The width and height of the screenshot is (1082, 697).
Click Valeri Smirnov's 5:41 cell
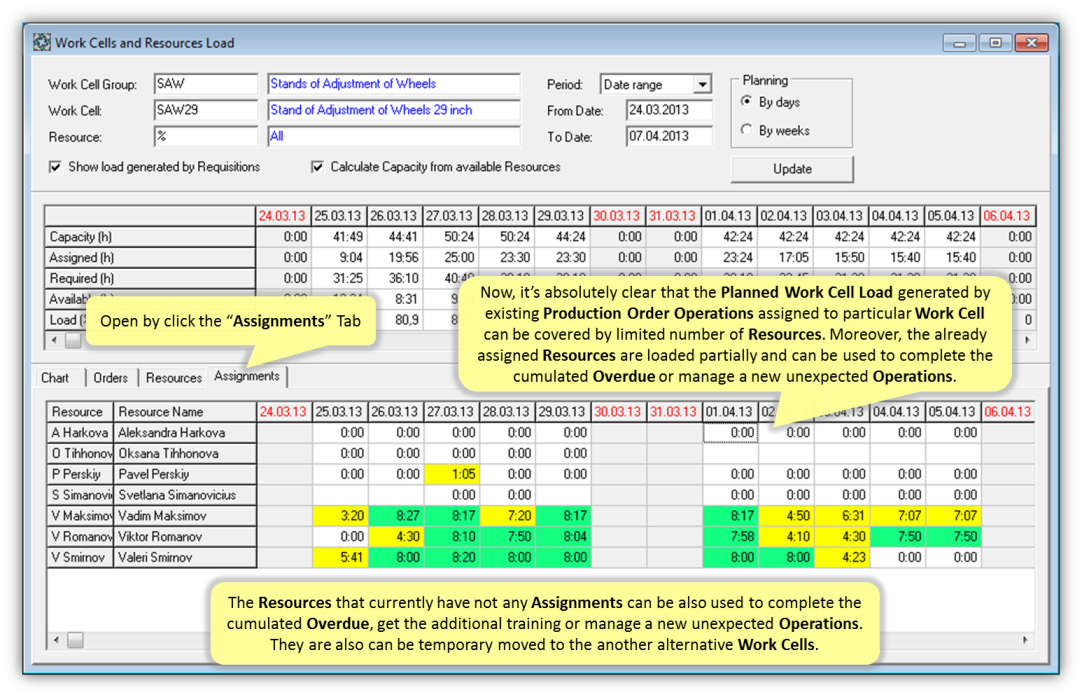point(340,557)
